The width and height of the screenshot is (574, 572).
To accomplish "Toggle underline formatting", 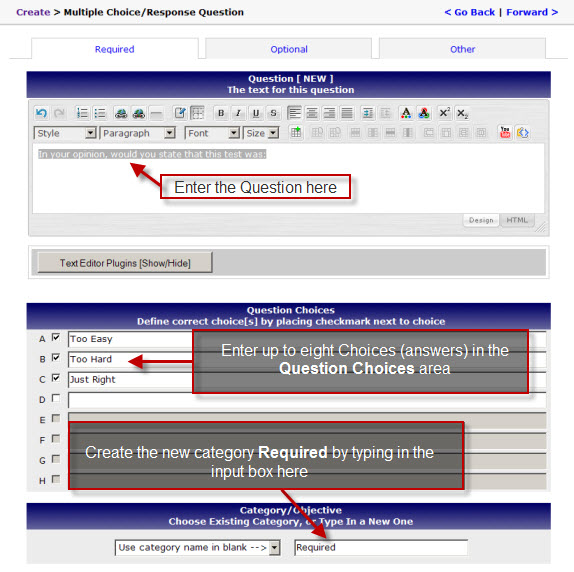I will [x=256, y=113].
